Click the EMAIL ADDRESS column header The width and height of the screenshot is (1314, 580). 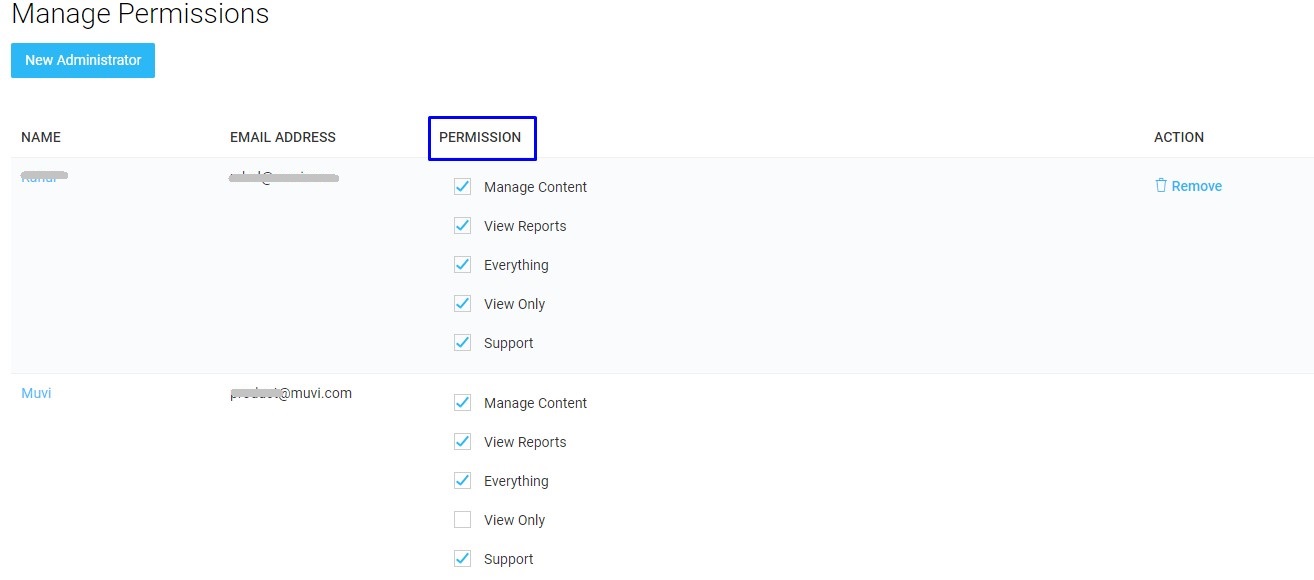(283, 137)
